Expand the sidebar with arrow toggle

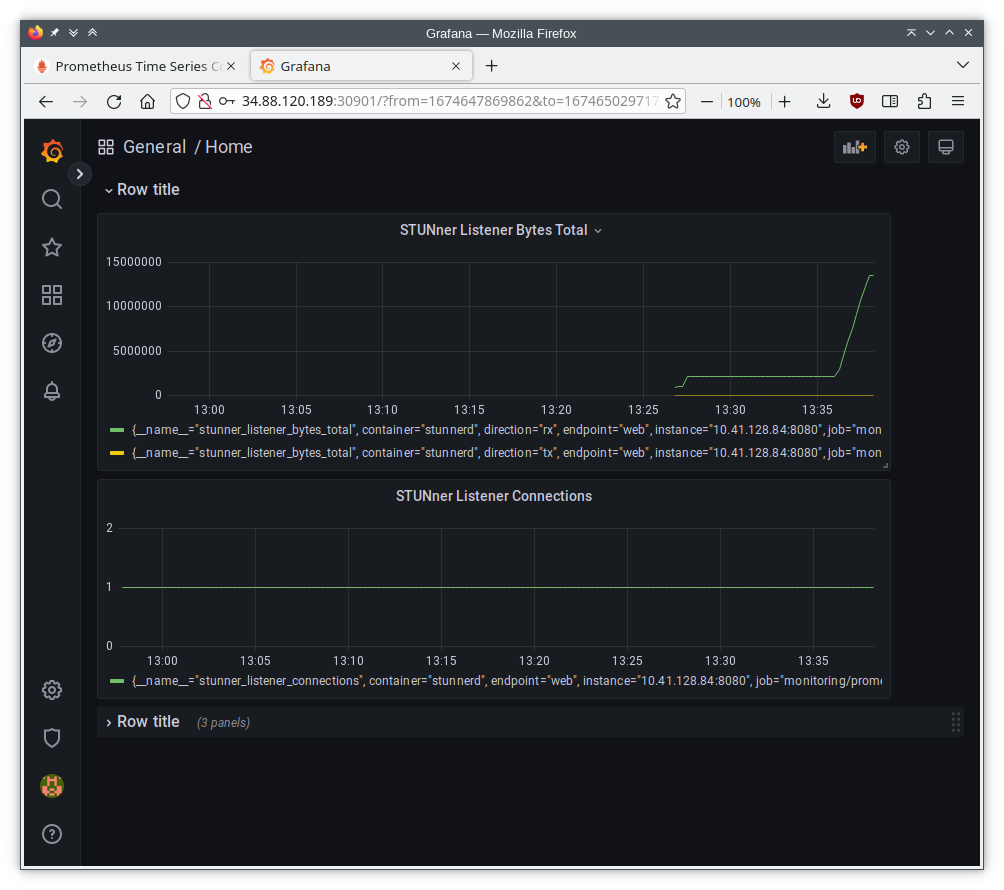point(79,174)
